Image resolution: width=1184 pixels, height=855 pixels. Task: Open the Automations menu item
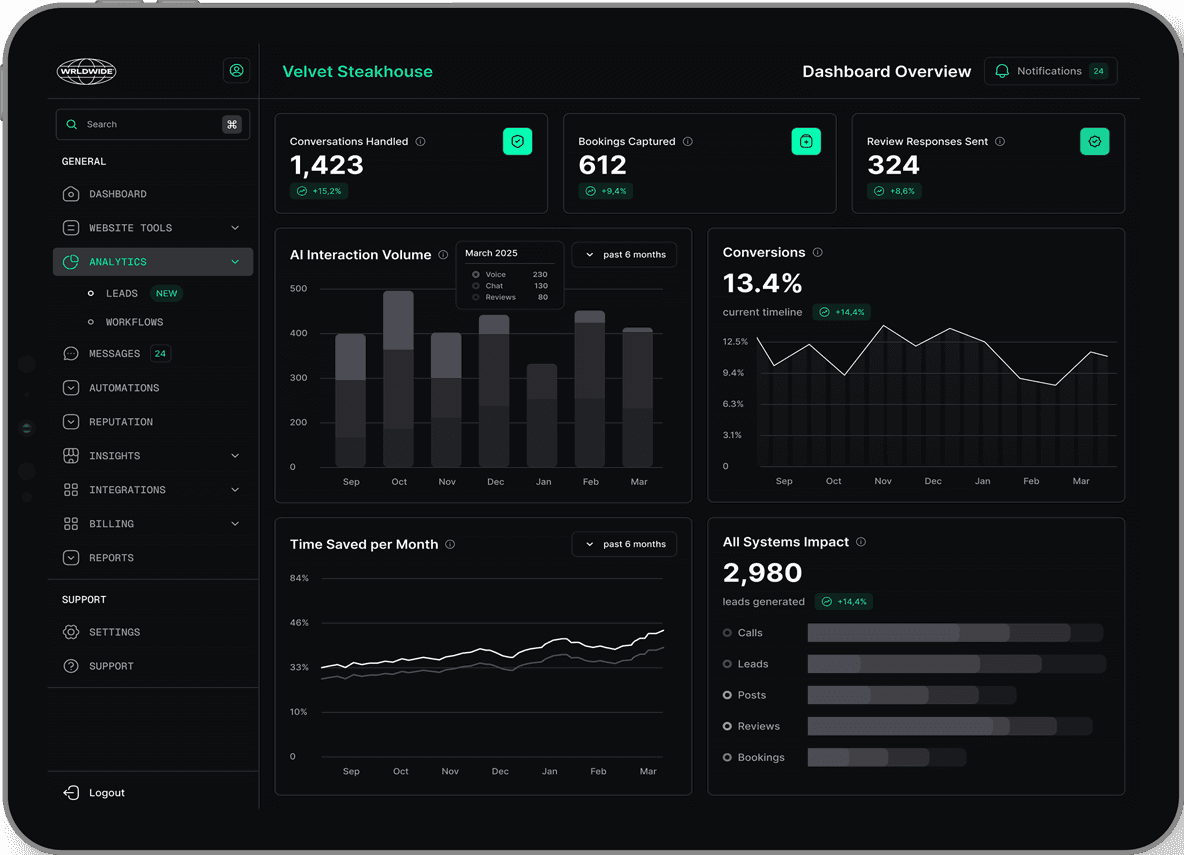click(x=153, y=387)
